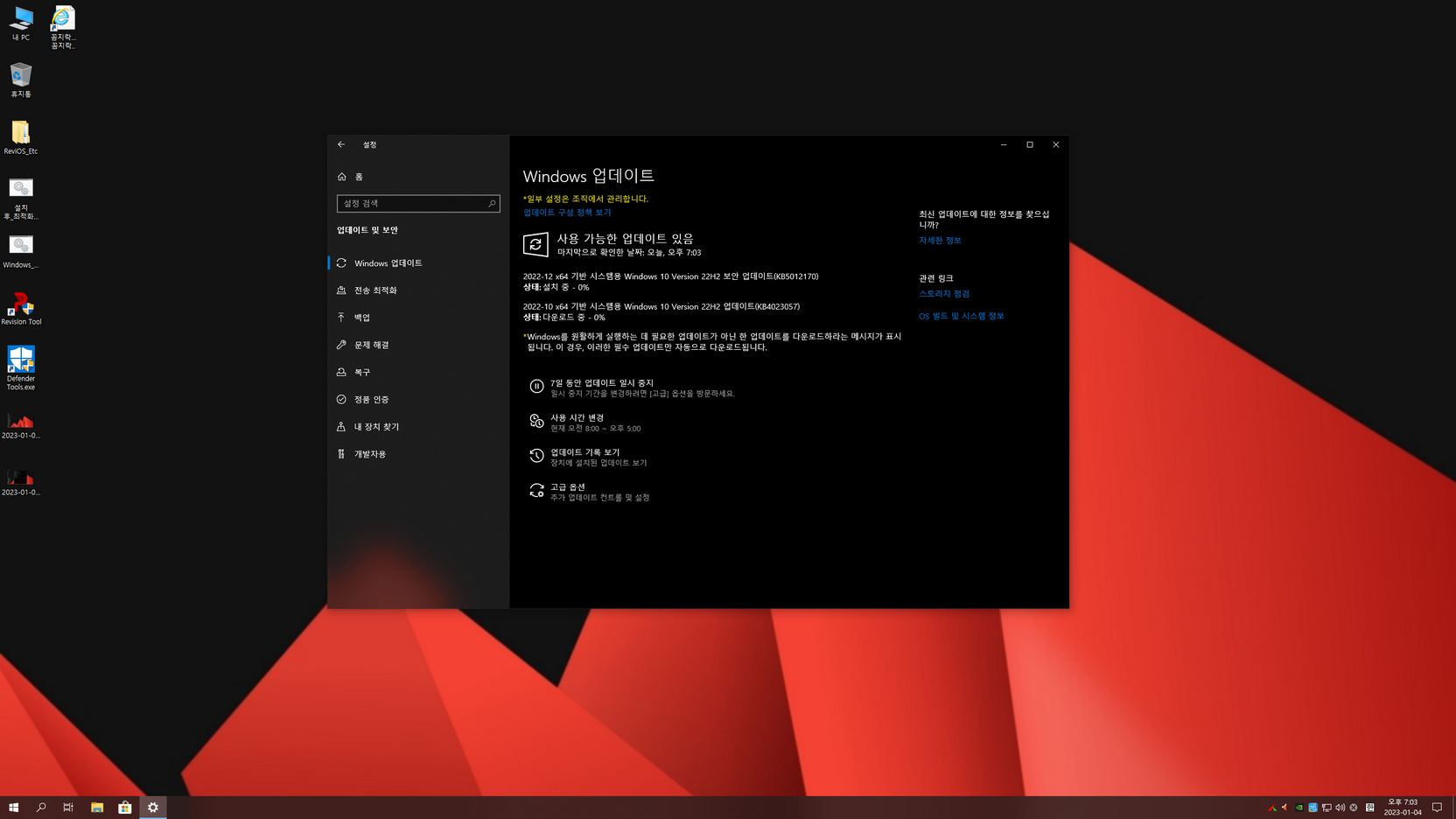Click the taskbar clock showing 오후 7:03

(x=1403, y=808)
